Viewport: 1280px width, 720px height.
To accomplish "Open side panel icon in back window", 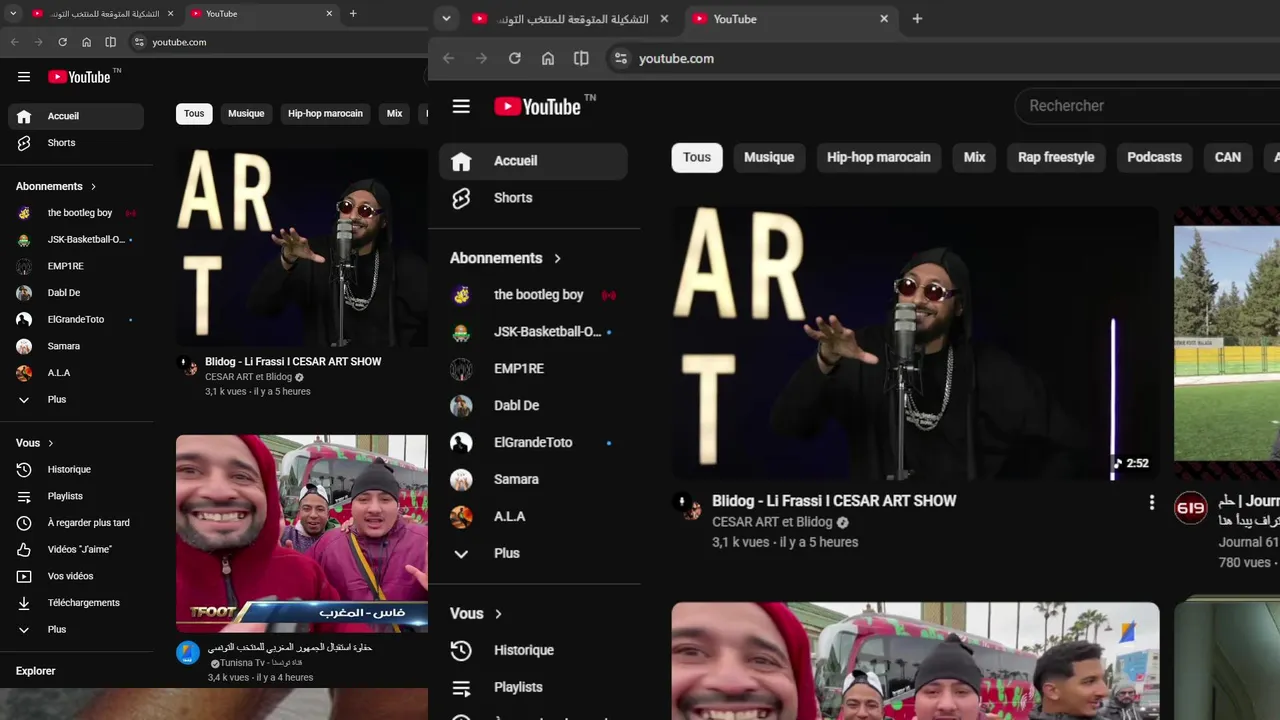I will [110, 42].
